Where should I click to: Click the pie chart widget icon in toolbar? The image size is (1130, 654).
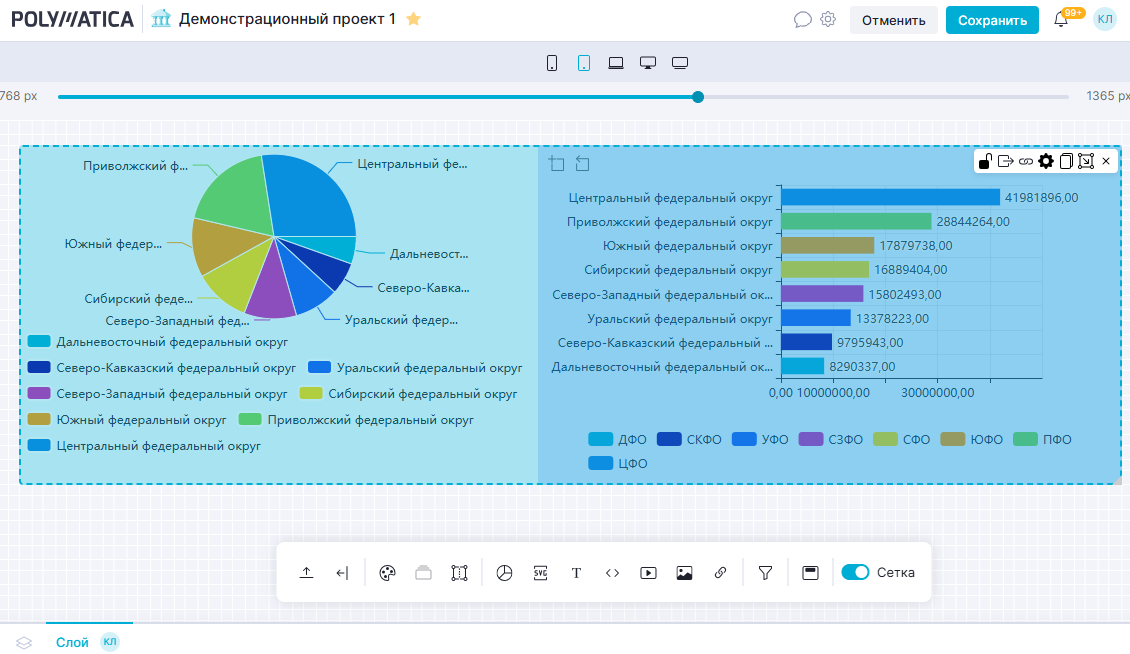(504, 573)
